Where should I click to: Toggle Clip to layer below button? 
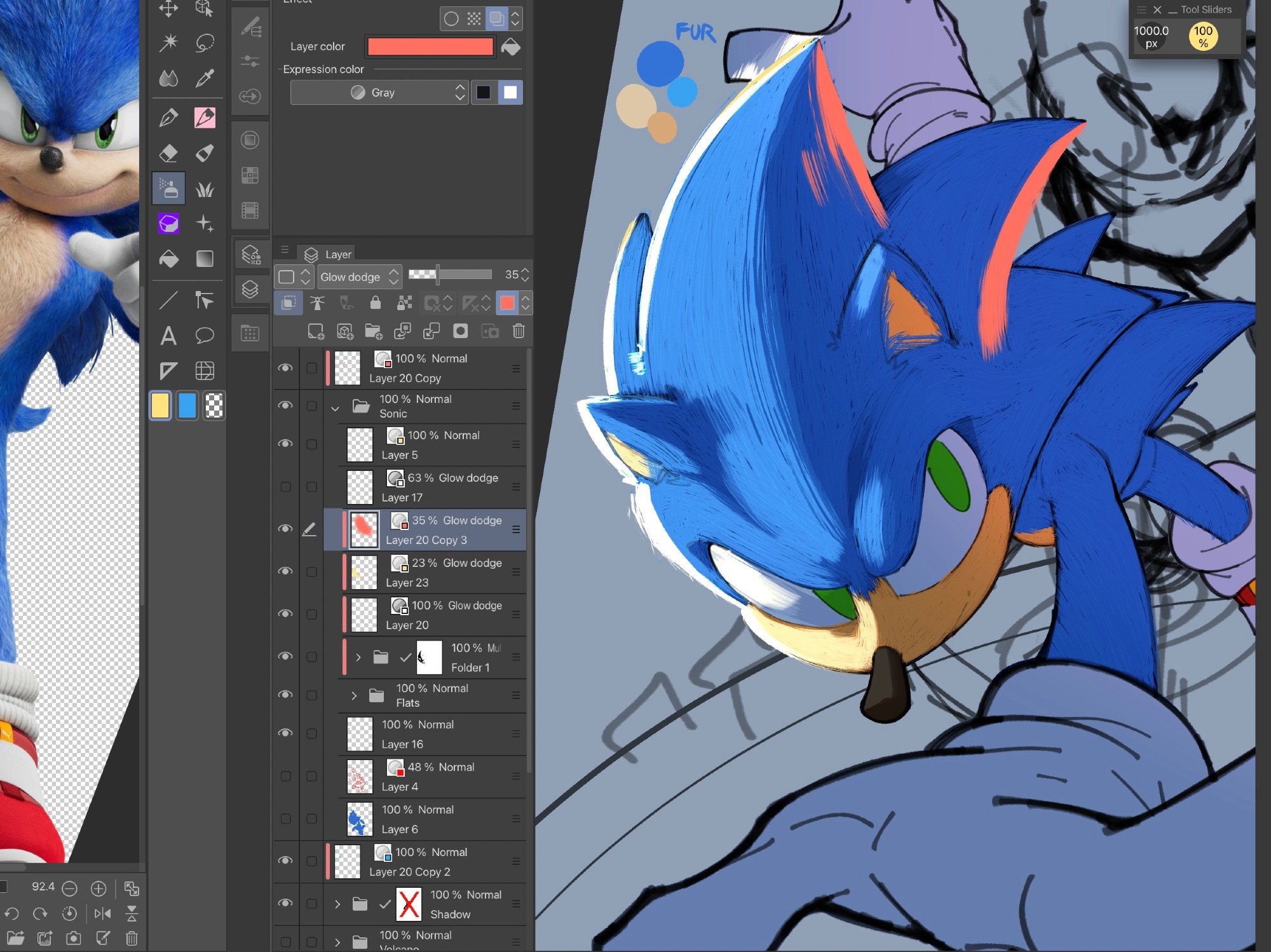pyautogui.click(x=288, y=303)
